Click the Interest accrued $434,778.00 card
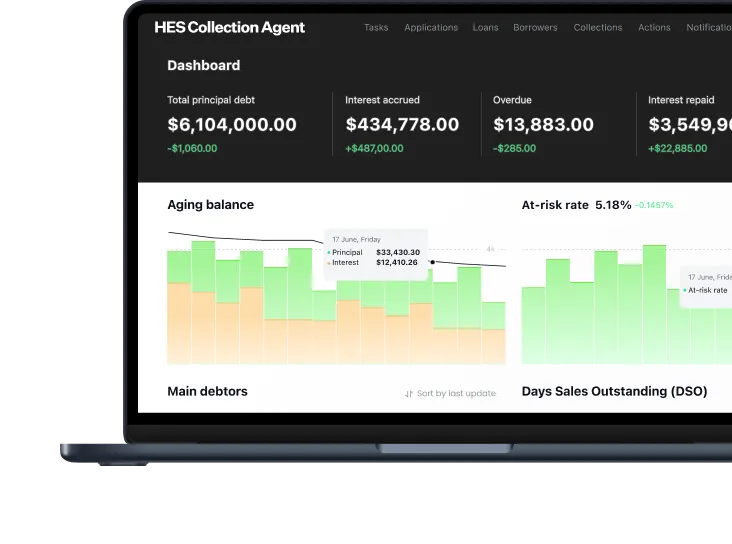Screen dimensions: 732x544 (x=402, y=124)
